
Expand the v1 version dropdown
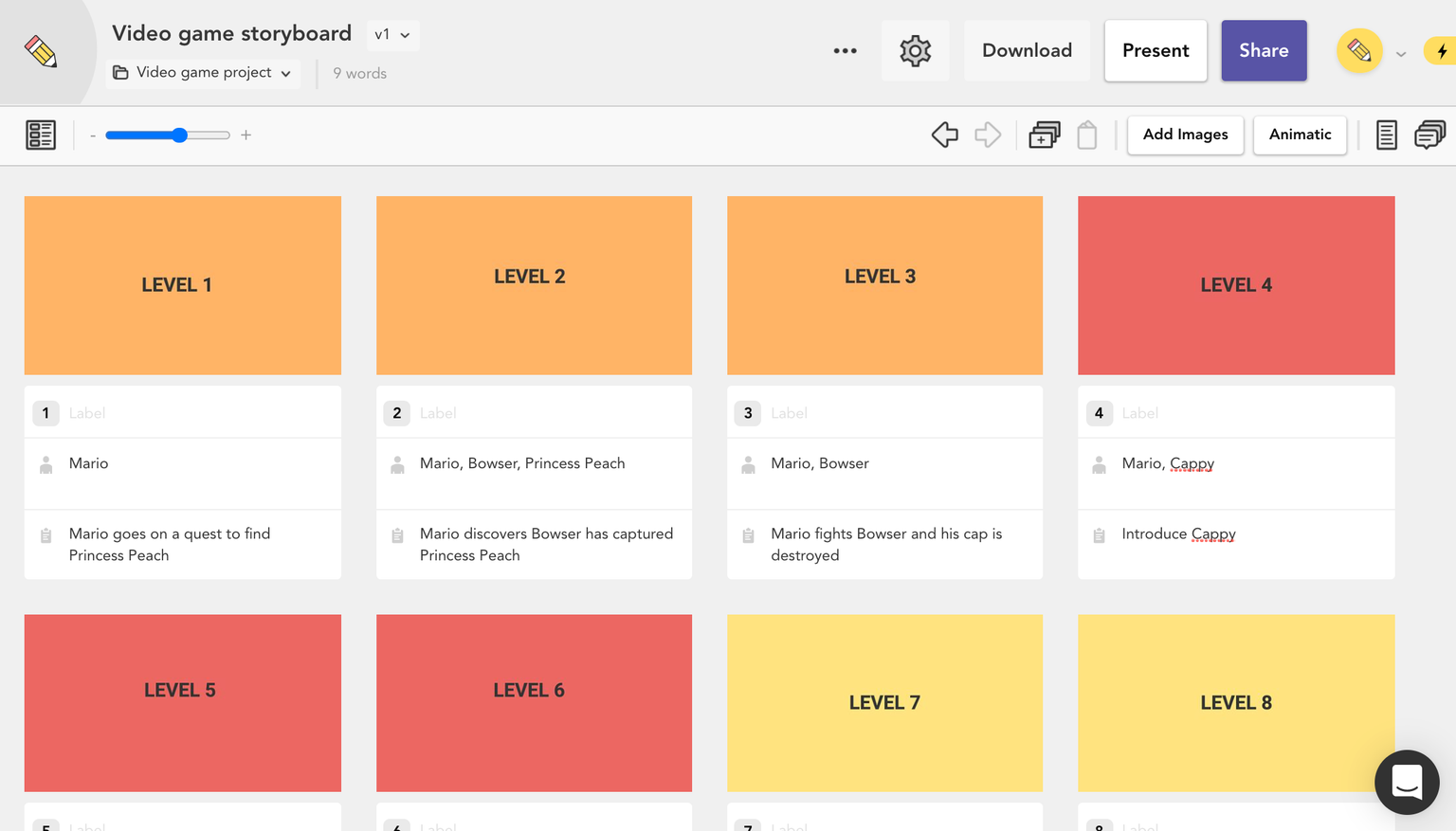coord(391,35)
